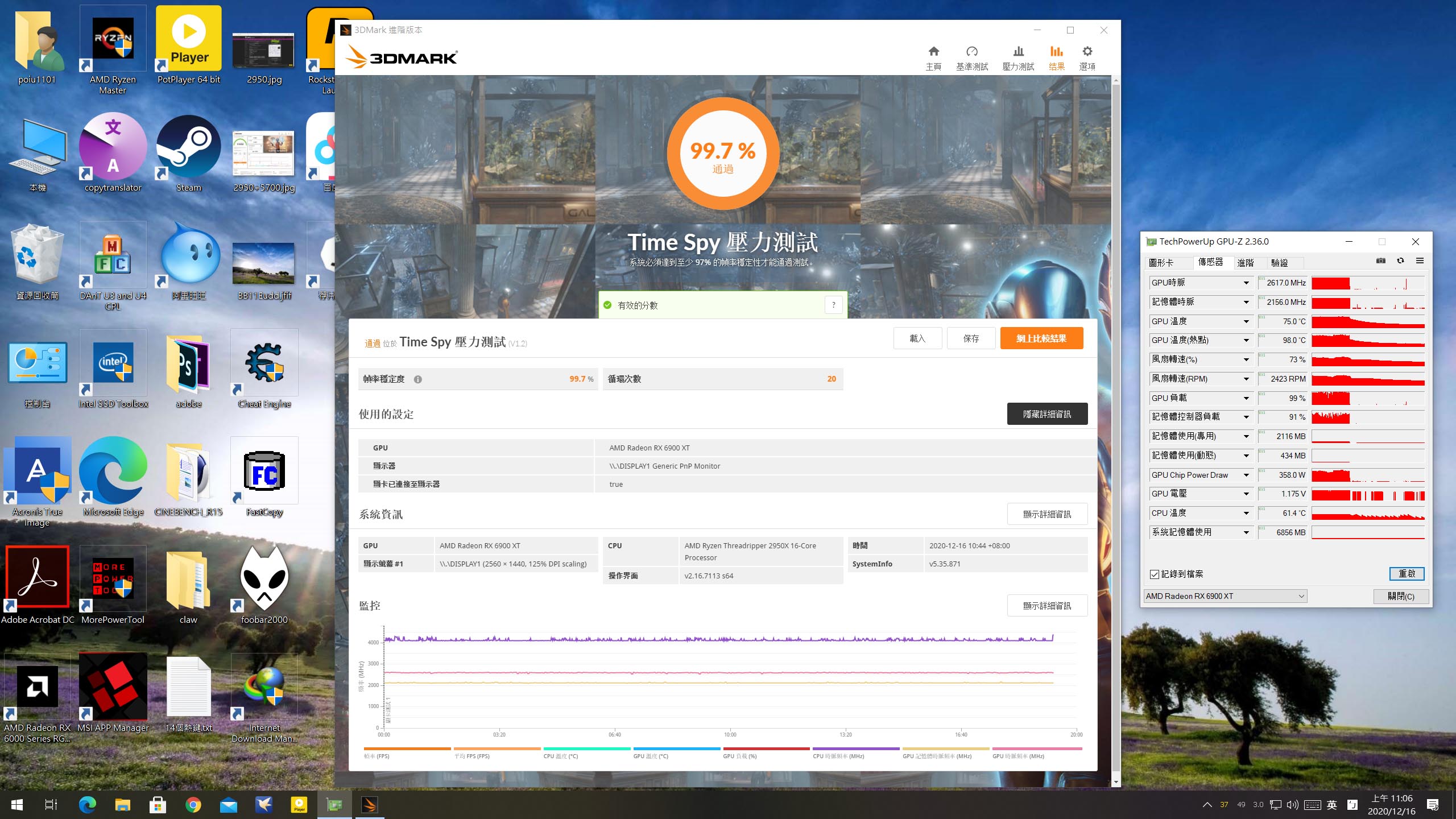This screenshot has height=819, width=1456.
Task: Click 3DMark icon in taskbar
Action: click(x=370, y=805)
